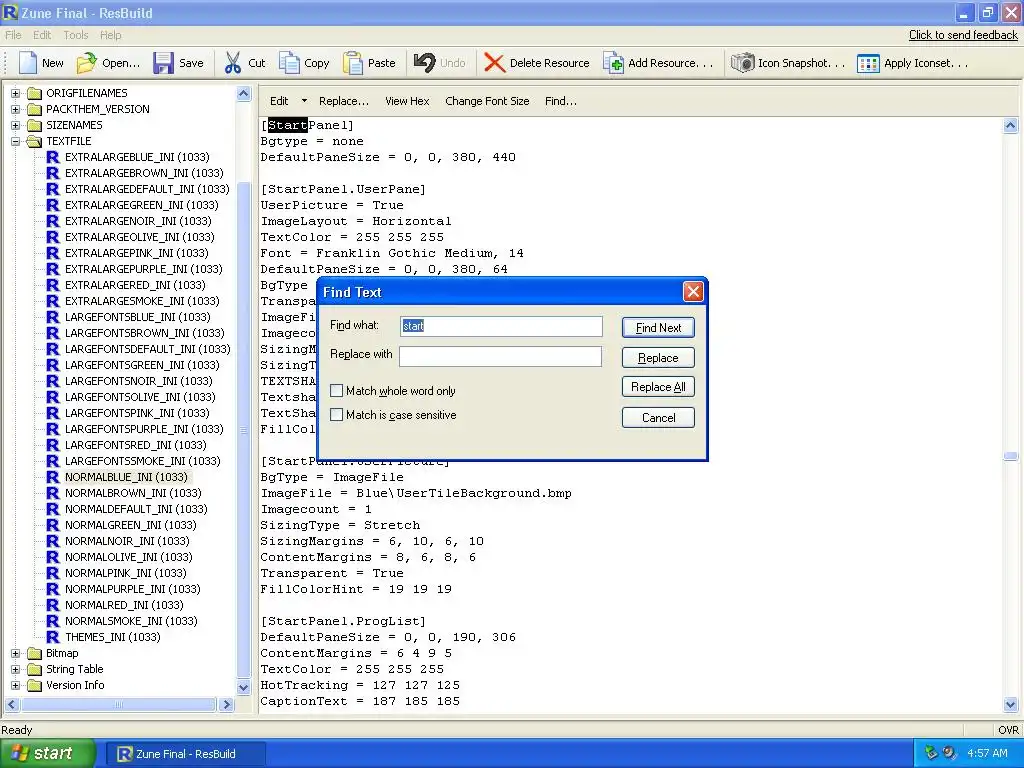Click the NORMALSMOKE_INI (1033) resource icon
Screen dimensions: 1024x768
[x=53, y=621]
